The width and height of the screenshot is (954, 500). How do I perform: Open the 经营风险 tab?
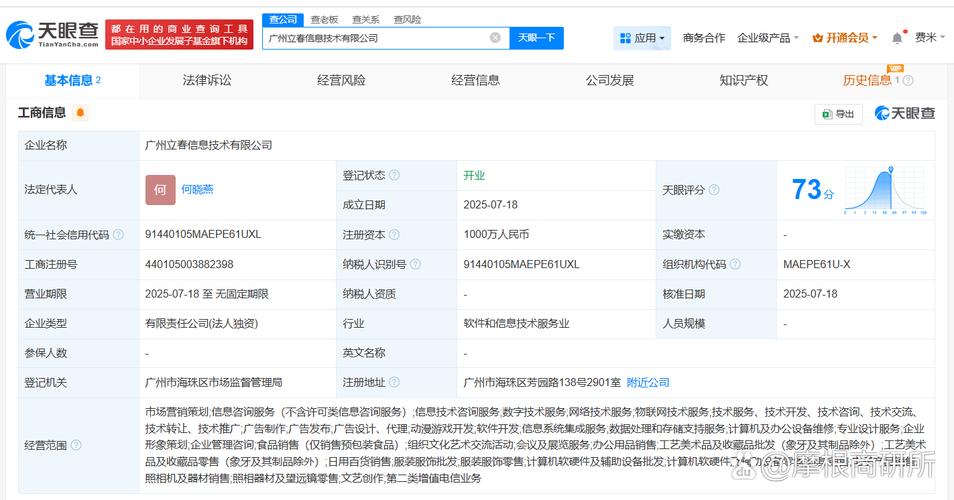click(341, 80)
